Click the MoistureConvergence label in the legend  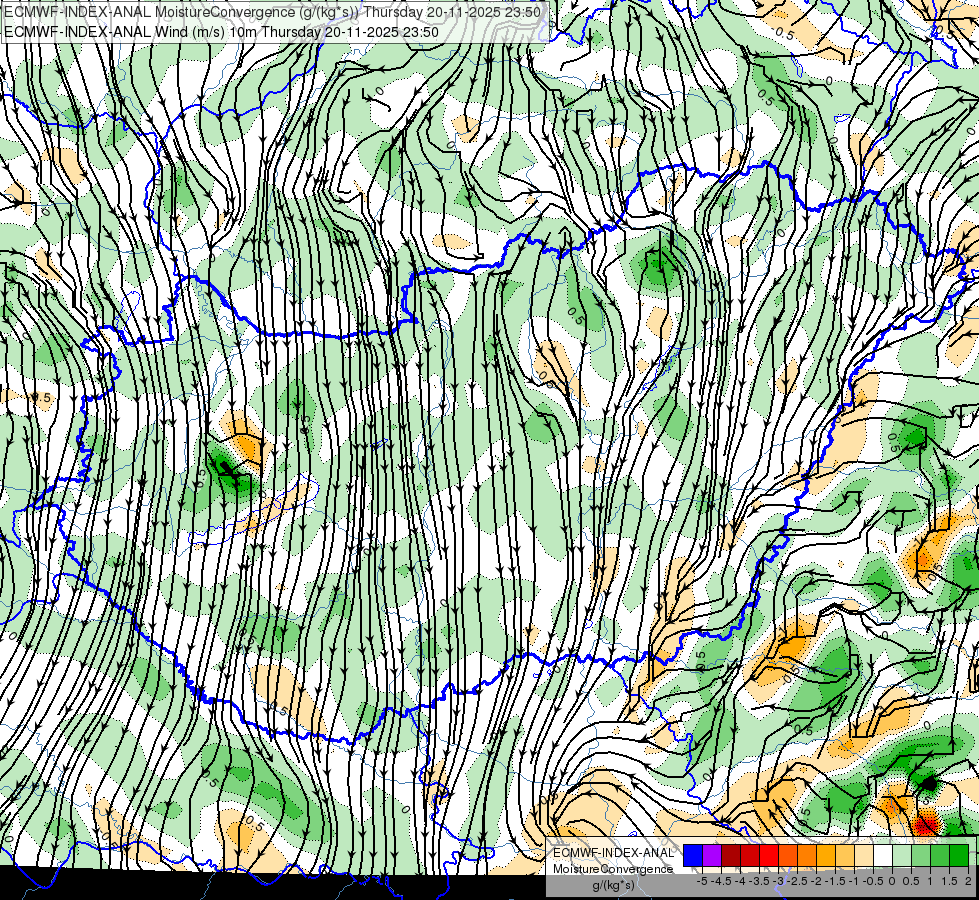(613, 869)
